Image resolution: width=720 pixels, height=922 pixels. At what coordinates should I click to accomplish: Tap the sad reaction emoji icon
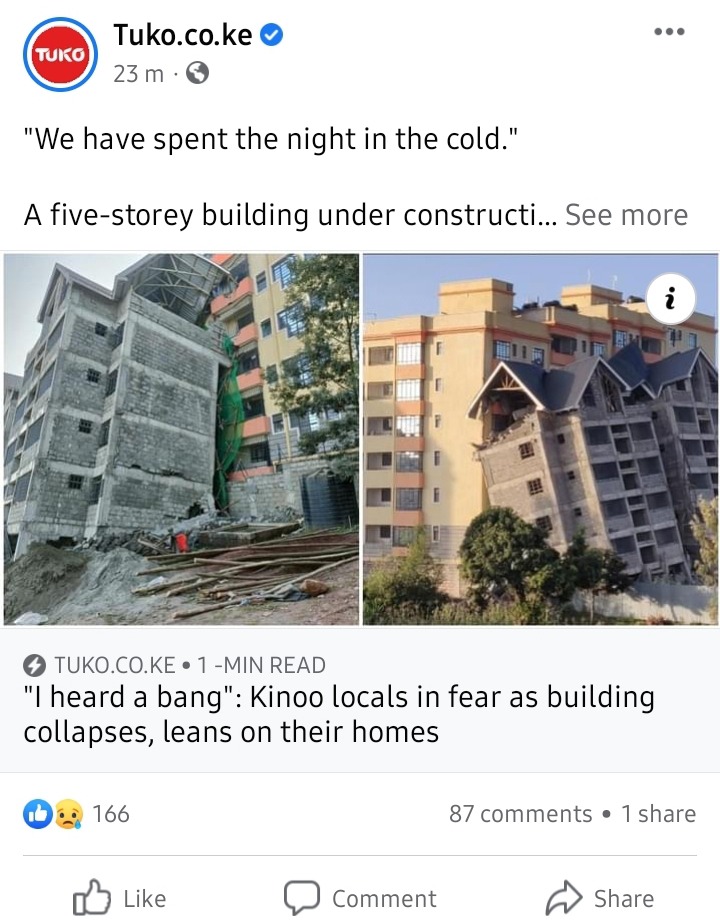[69, 814]
